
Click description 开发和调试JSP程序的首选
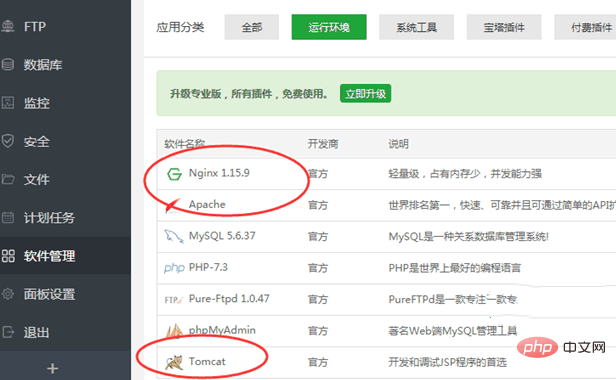[x=447, y=362]
